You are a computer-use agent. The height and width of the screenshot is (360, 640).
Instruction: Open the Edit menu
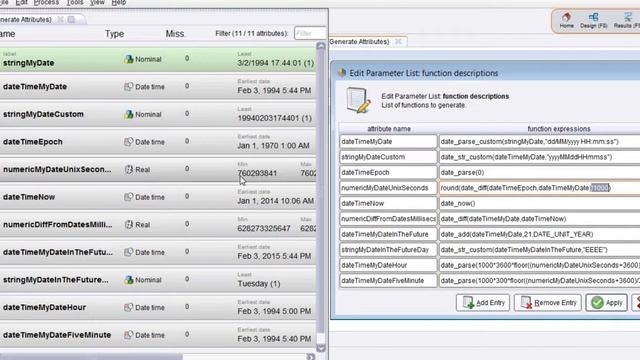click(x=21, y=2)
